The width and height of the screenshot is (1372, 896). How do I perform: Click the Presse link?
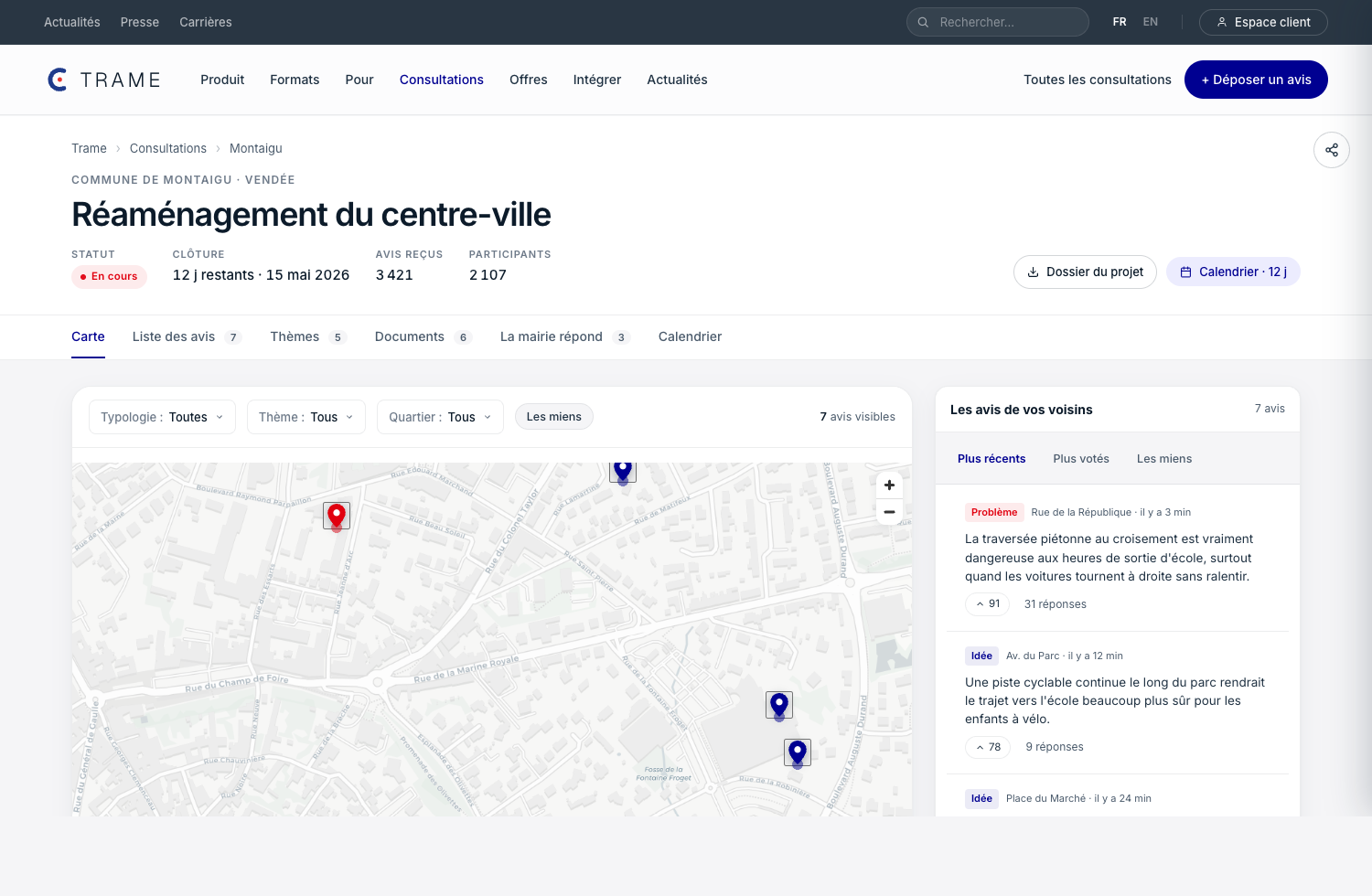pyautogui.click(x=140, y=22)
